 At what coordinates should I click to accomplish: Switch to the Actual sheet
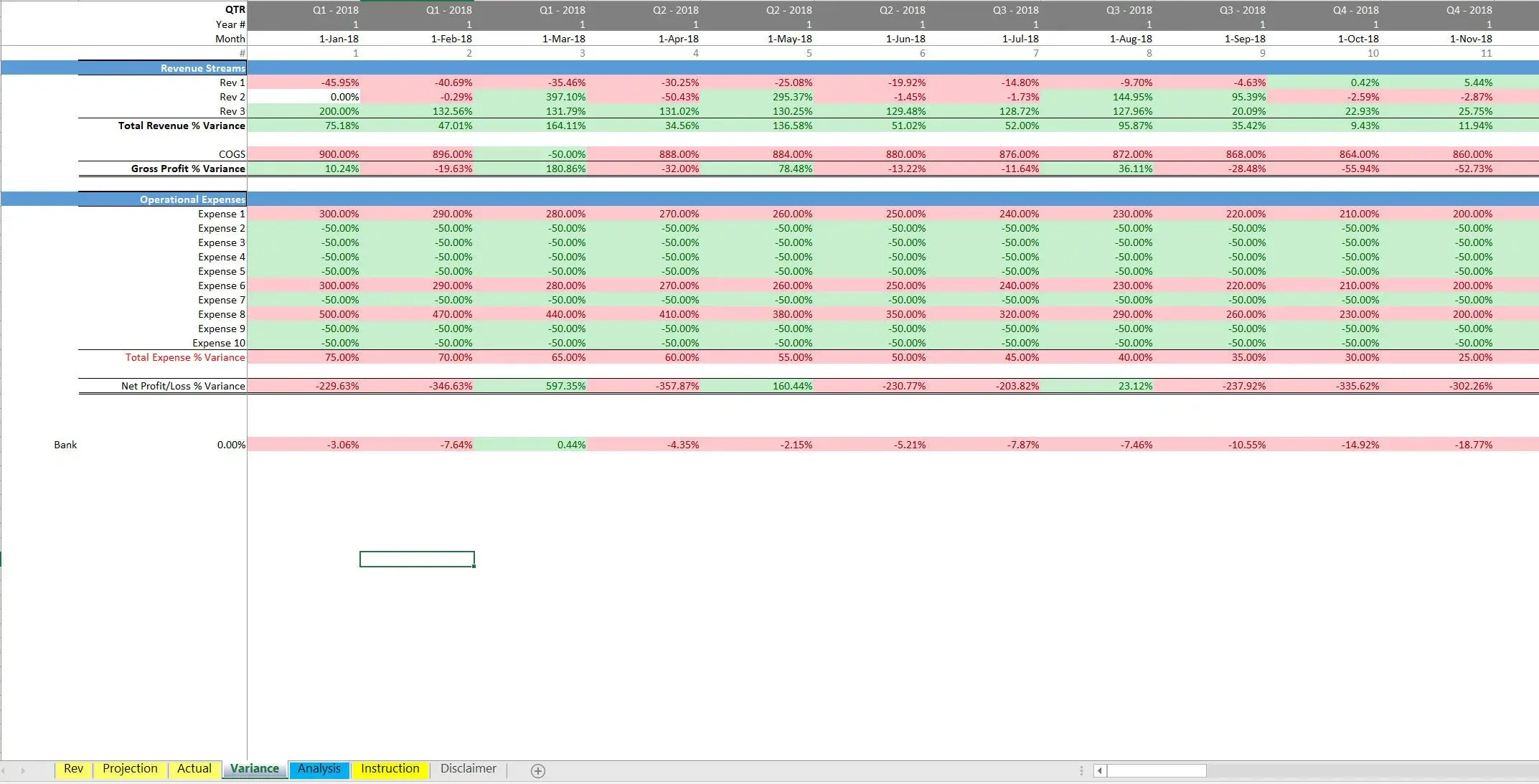(x=194, y=768)
